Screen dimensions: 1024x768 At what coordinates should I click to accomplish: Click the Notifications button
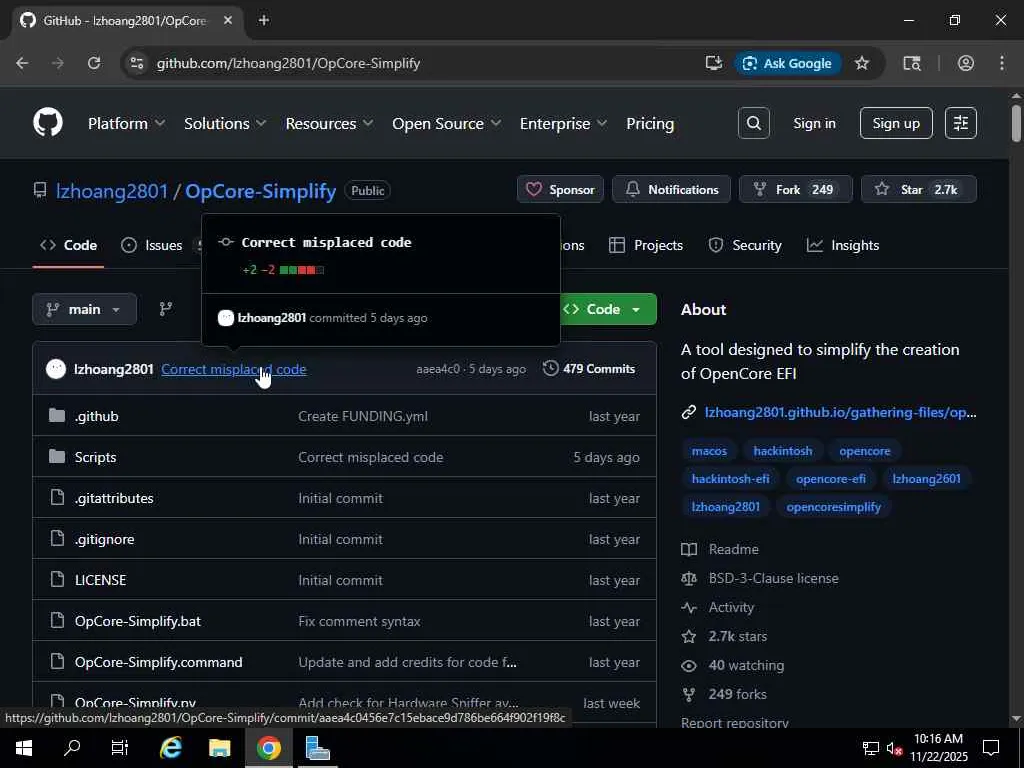pyautogui.click(x=671, y=189)
